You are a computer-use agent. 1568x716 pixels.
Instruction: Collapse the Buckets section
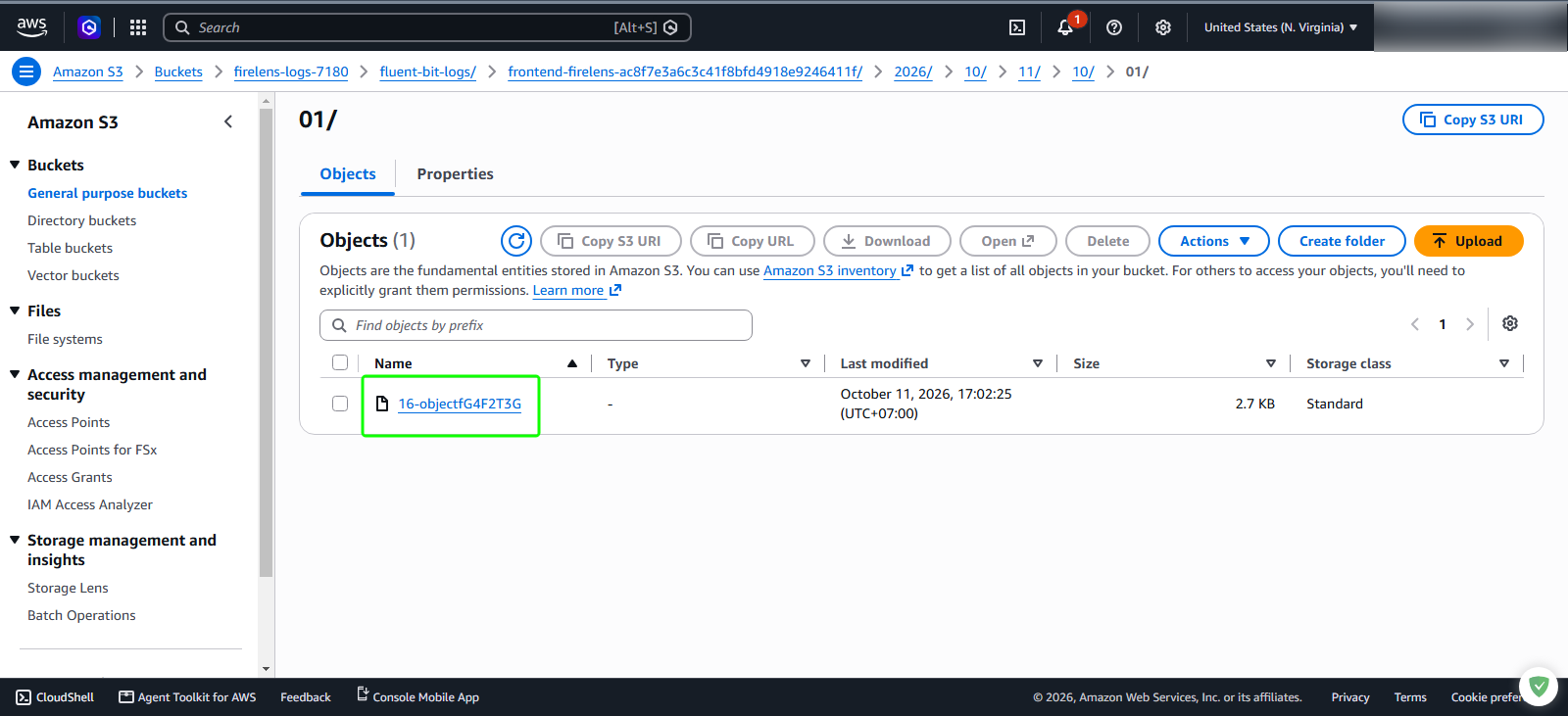(x=15, y=165)
